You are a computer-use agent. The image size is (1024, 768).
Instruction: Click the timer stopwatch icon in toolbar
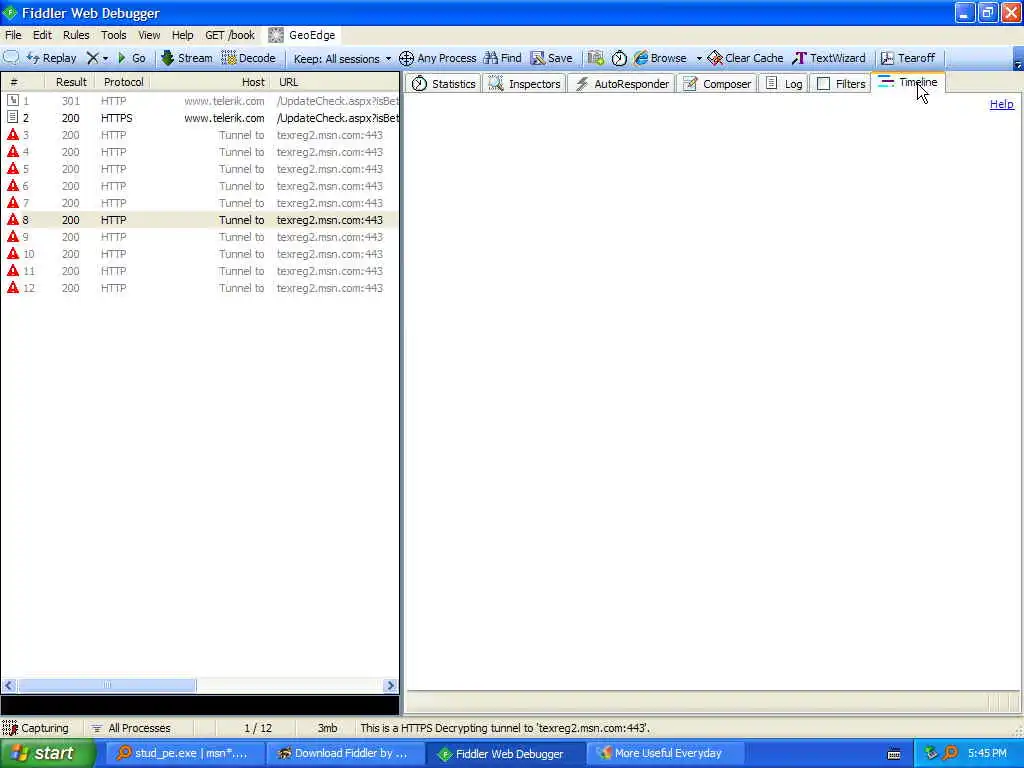coord(619,58)
